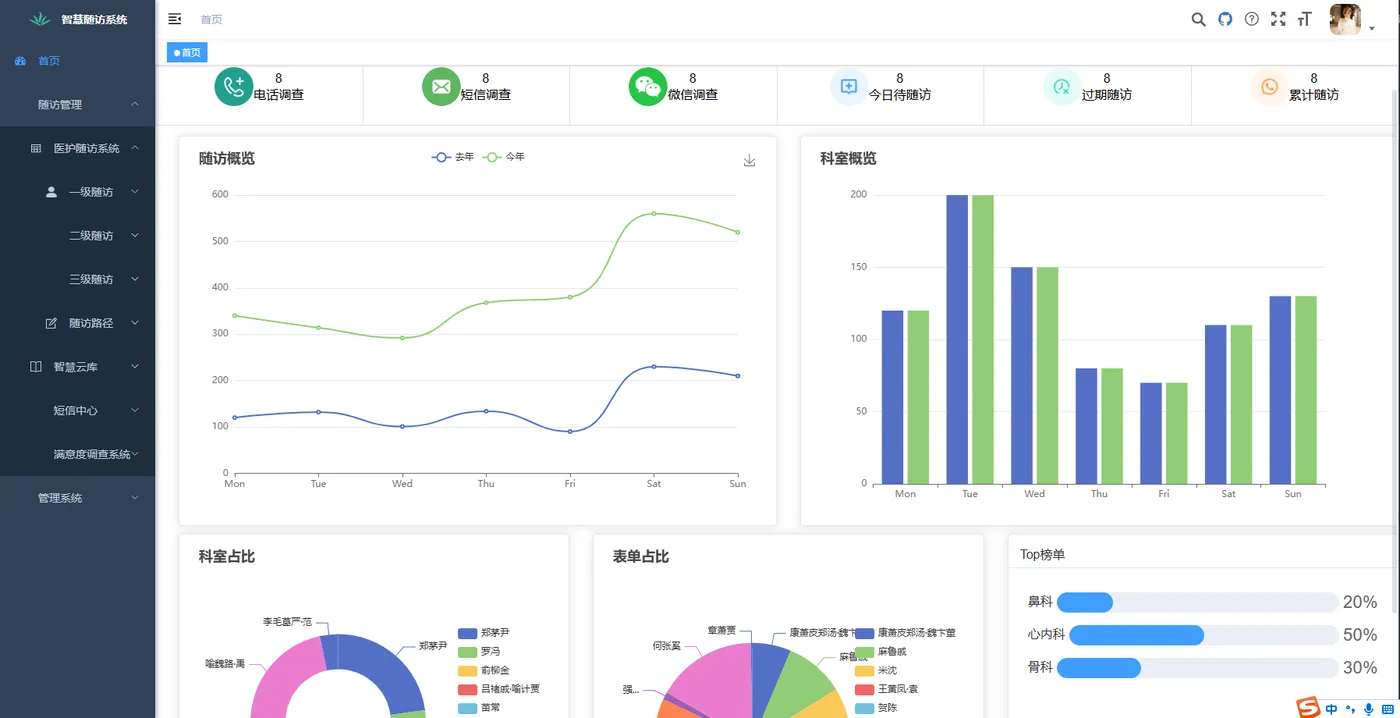Expand the 智慧云库 menu

77,367
